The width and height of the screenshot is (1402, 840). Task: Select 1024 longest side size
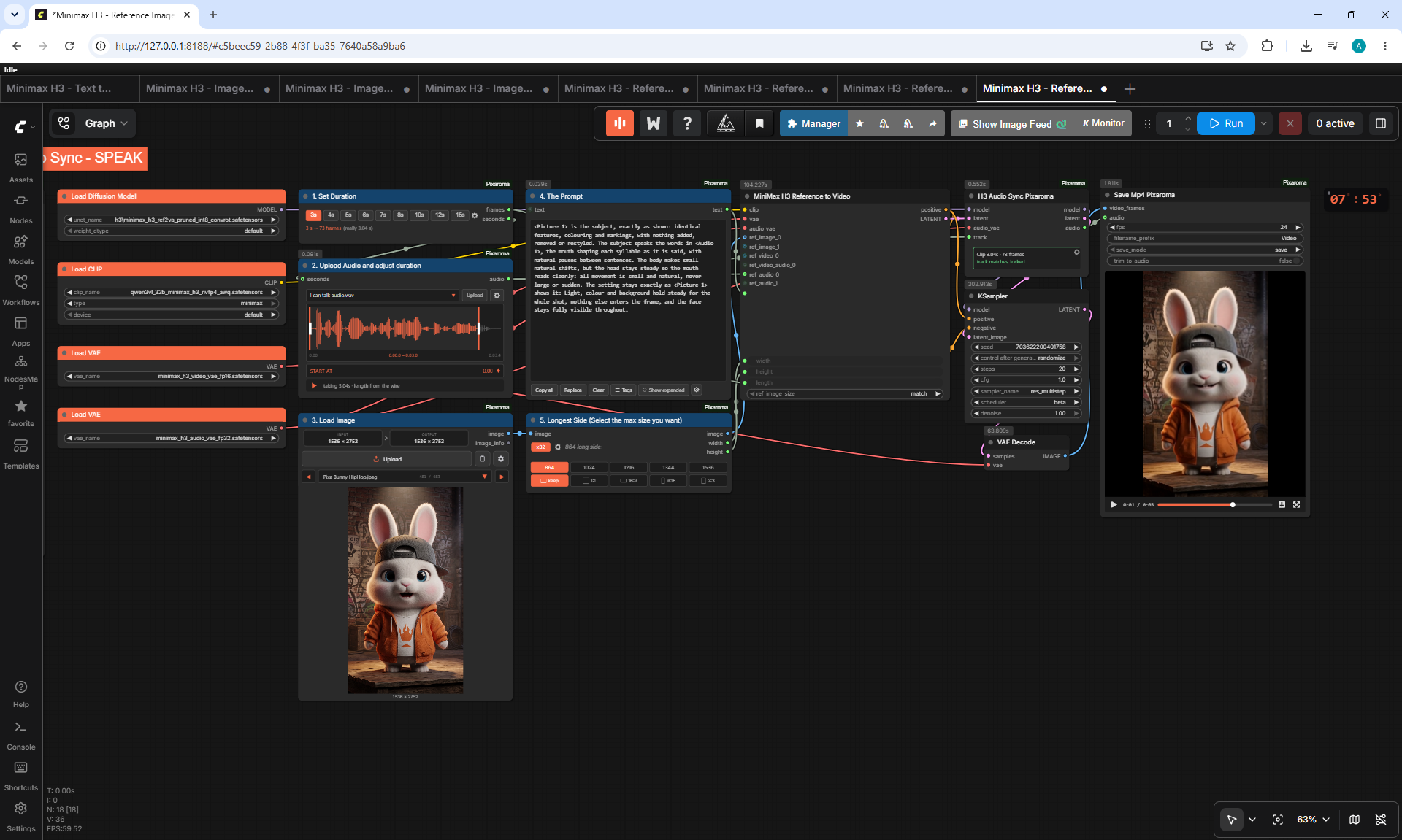point(589,467)
